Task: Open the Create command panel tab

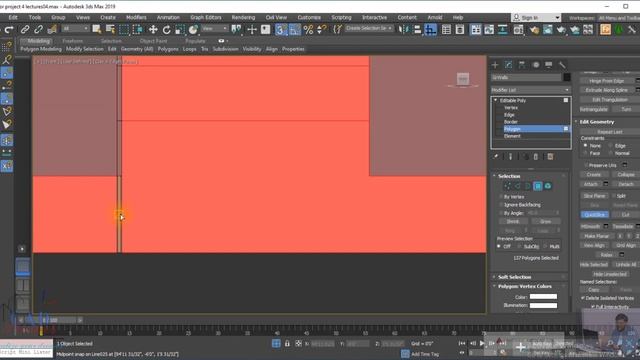Action: (495, 65)
